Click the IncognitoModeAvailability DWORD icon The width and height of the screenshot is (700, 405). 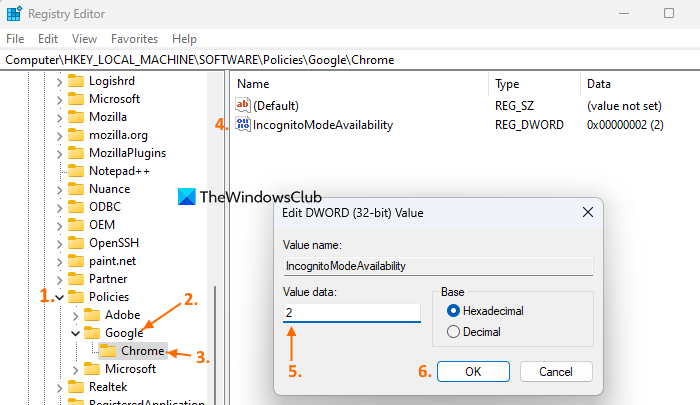(x=242, y=125)
